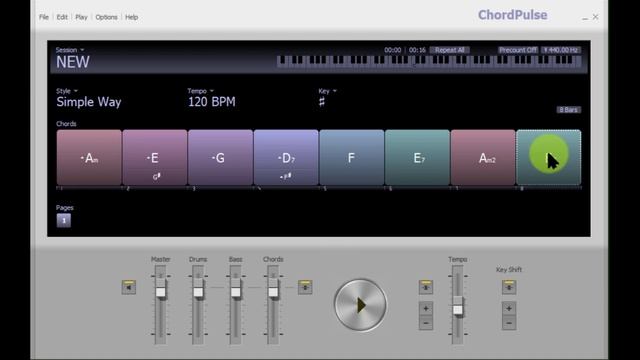
Task: Open the Play menu
Action: 81,17
